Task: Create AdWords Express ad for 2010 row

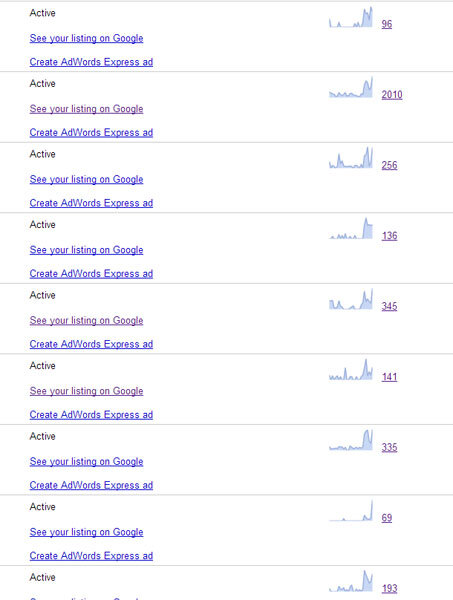Action: pos(91,132)
